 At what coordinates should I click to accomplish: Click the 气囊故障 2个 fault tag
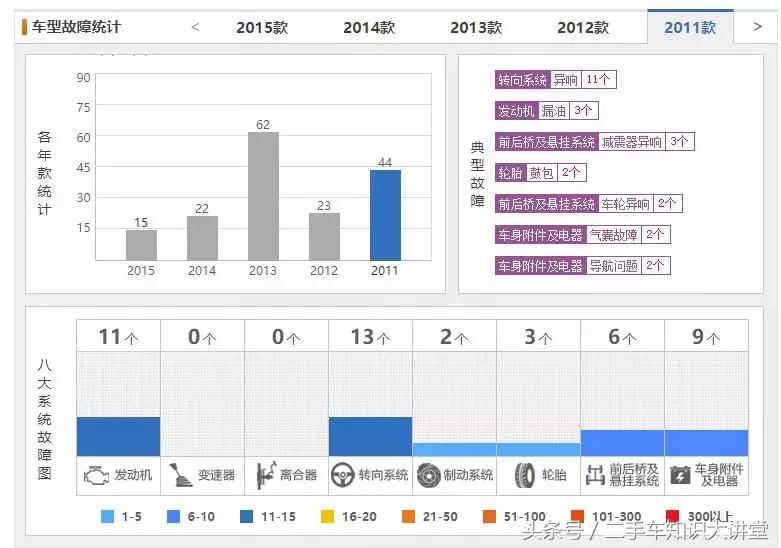click(x=583, y=235)
